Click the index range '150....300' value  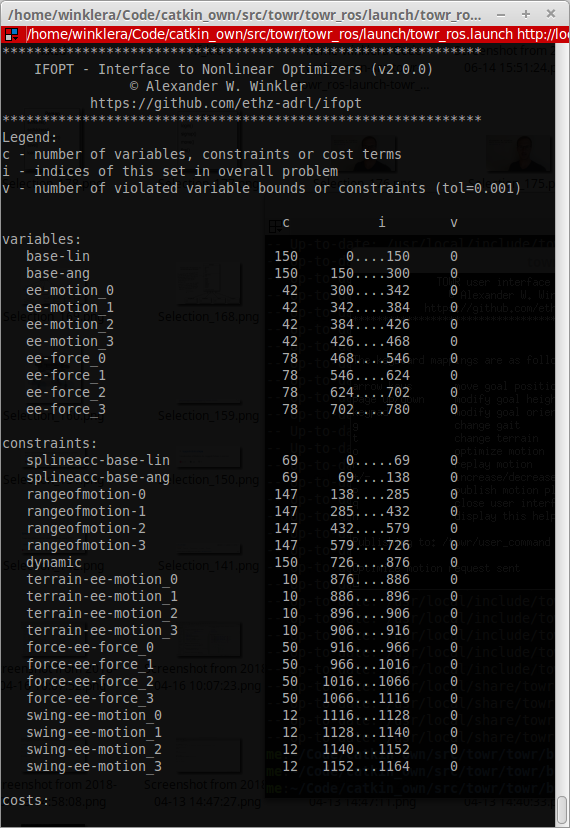click(x=370, y=273)
